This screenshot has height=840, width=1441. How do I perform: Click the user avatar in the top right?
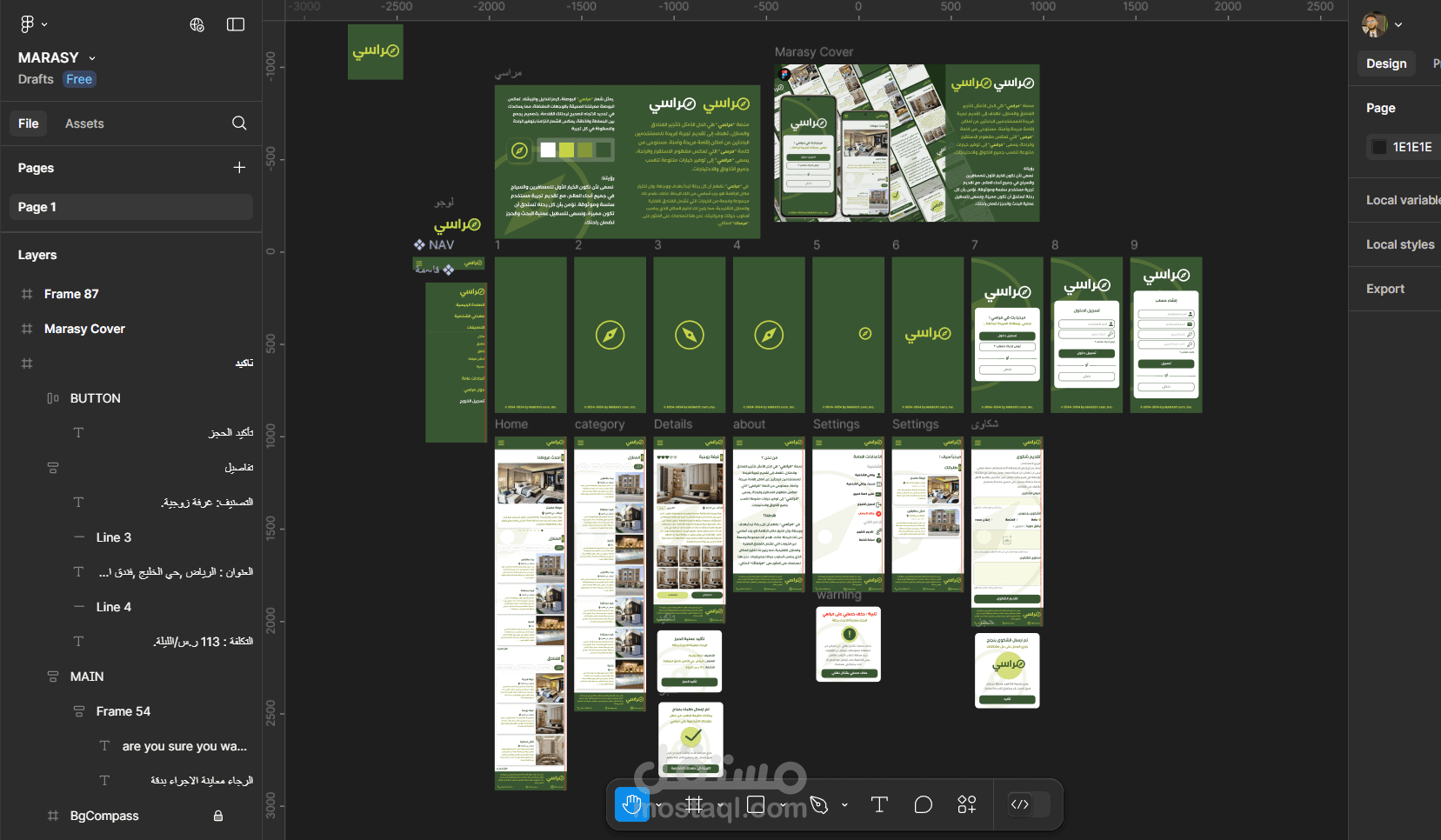pos(1374,24)
